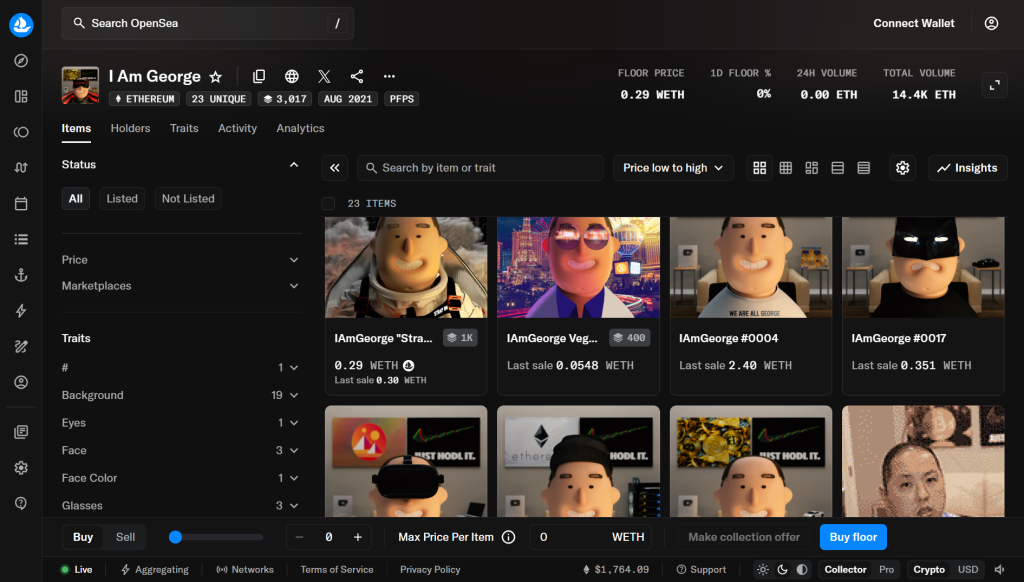Check the select-all items checkbox
Viewport: 1024px width, 582px height.
point(328,204)
